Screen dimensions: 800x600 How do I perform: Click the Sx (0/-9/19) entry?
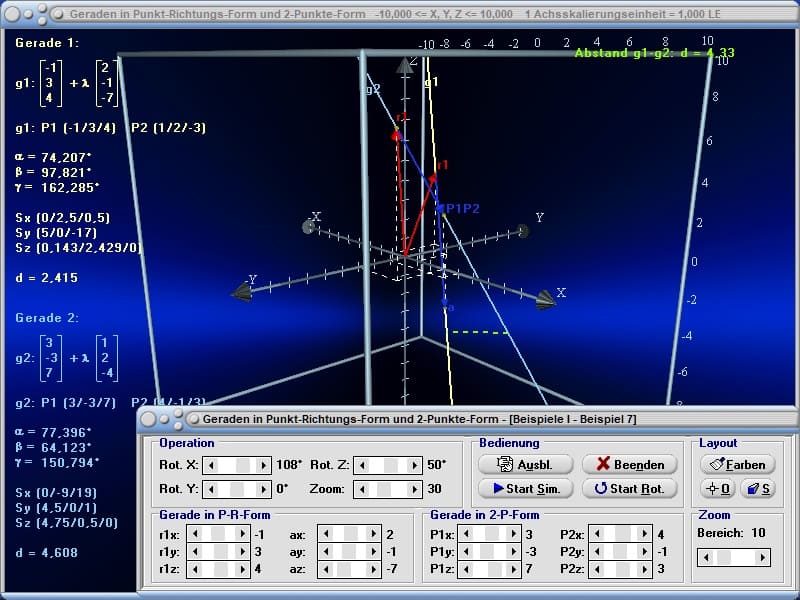tap(56, 493)
